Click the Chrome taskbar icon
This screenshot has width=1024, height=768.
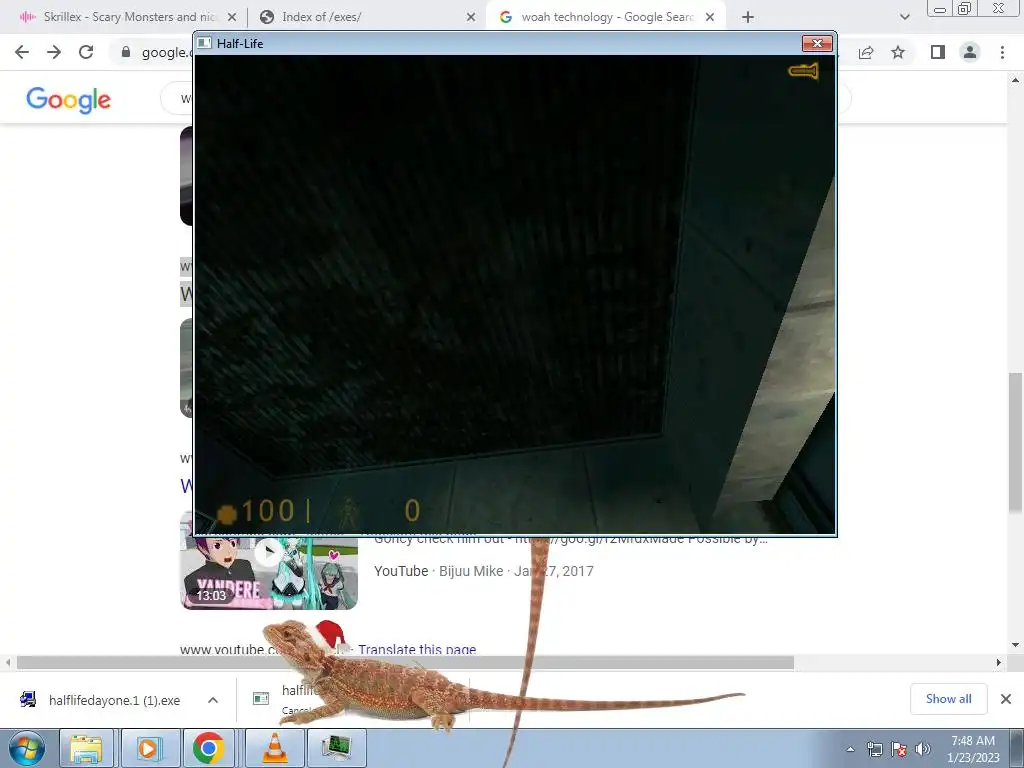pyautogui.click(x=209, y=748)
